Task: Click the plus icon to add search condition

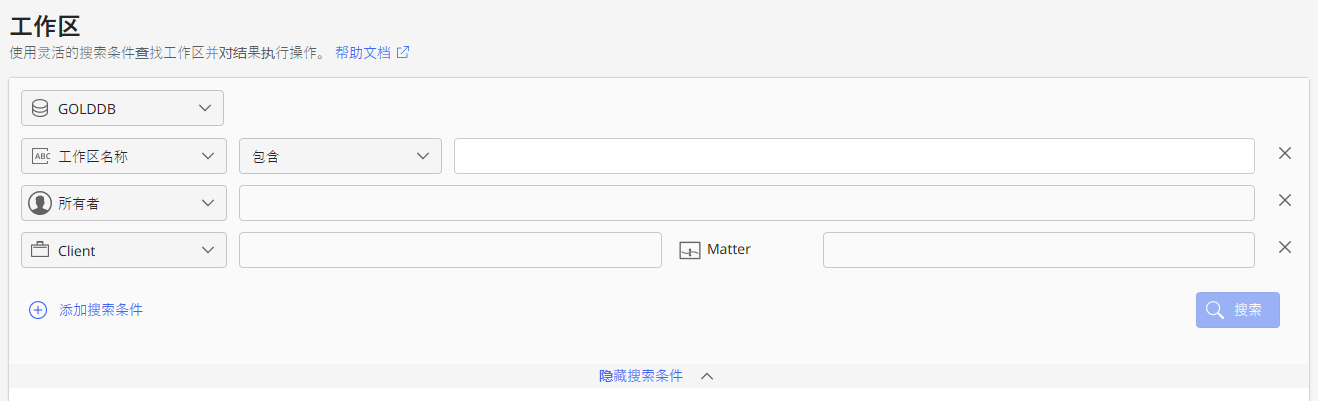Action: [x=38, y=310]
